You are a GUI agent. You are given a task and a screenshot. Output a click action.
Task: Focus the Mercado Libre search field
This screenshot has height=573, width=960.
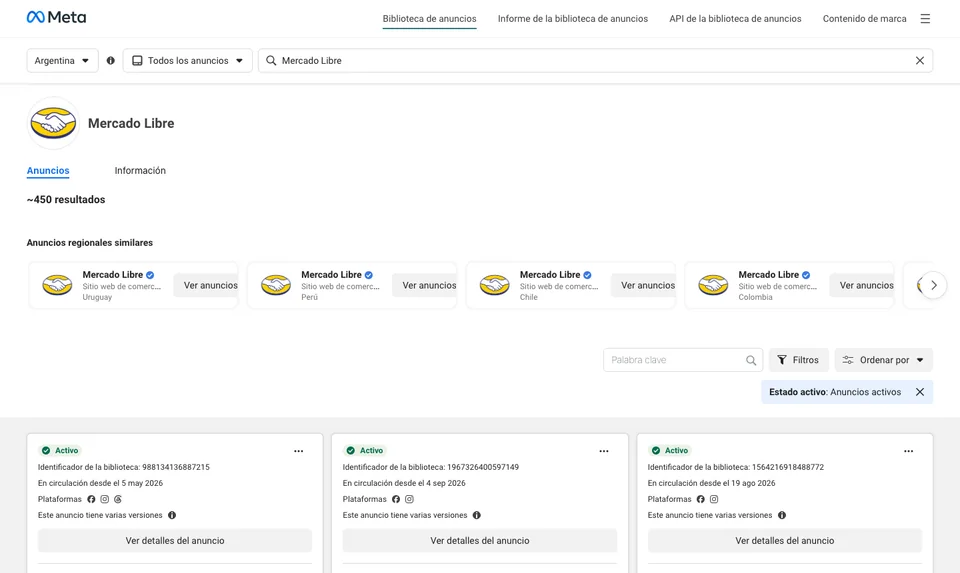[595, 61]
